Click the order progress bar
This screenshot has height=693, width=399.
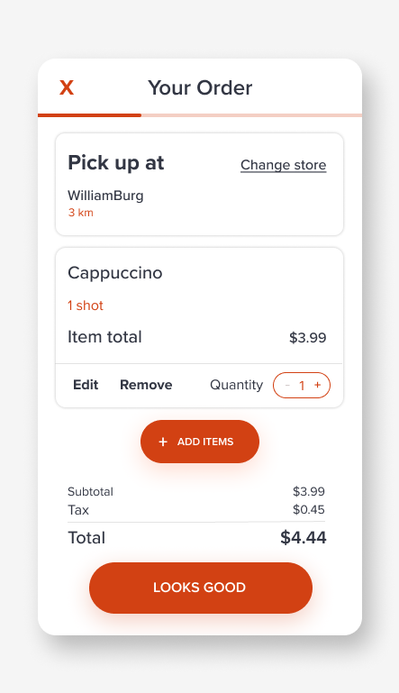[200, 115]
